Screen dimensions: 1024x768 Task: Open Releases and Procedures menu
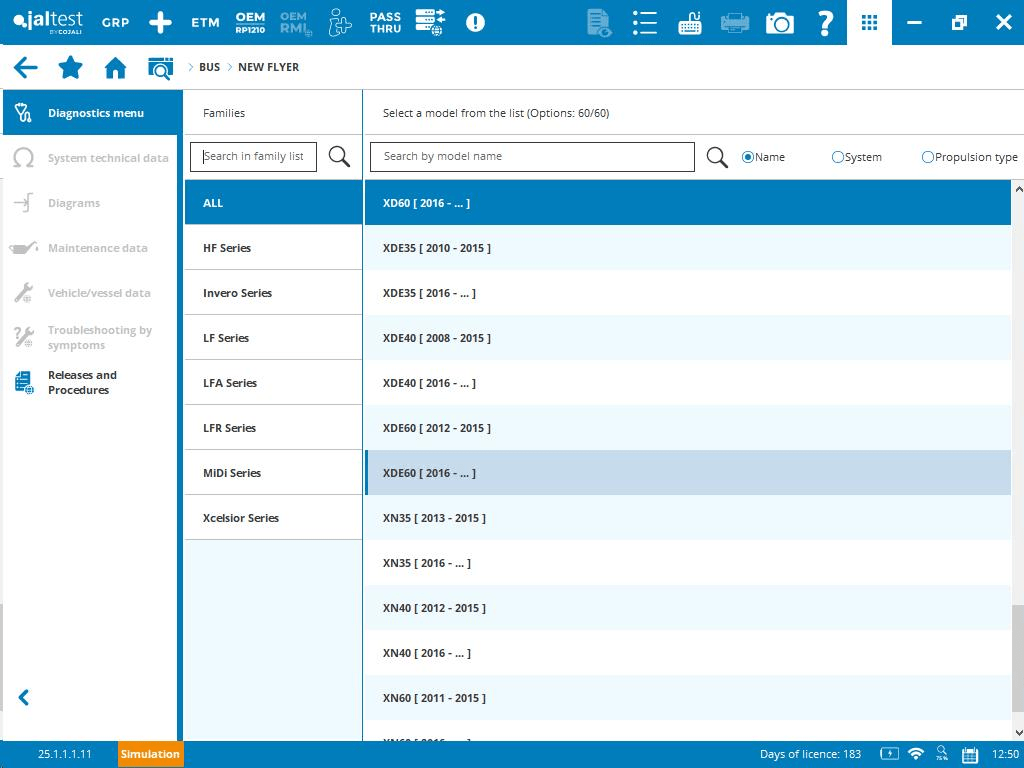pos(82,382)
